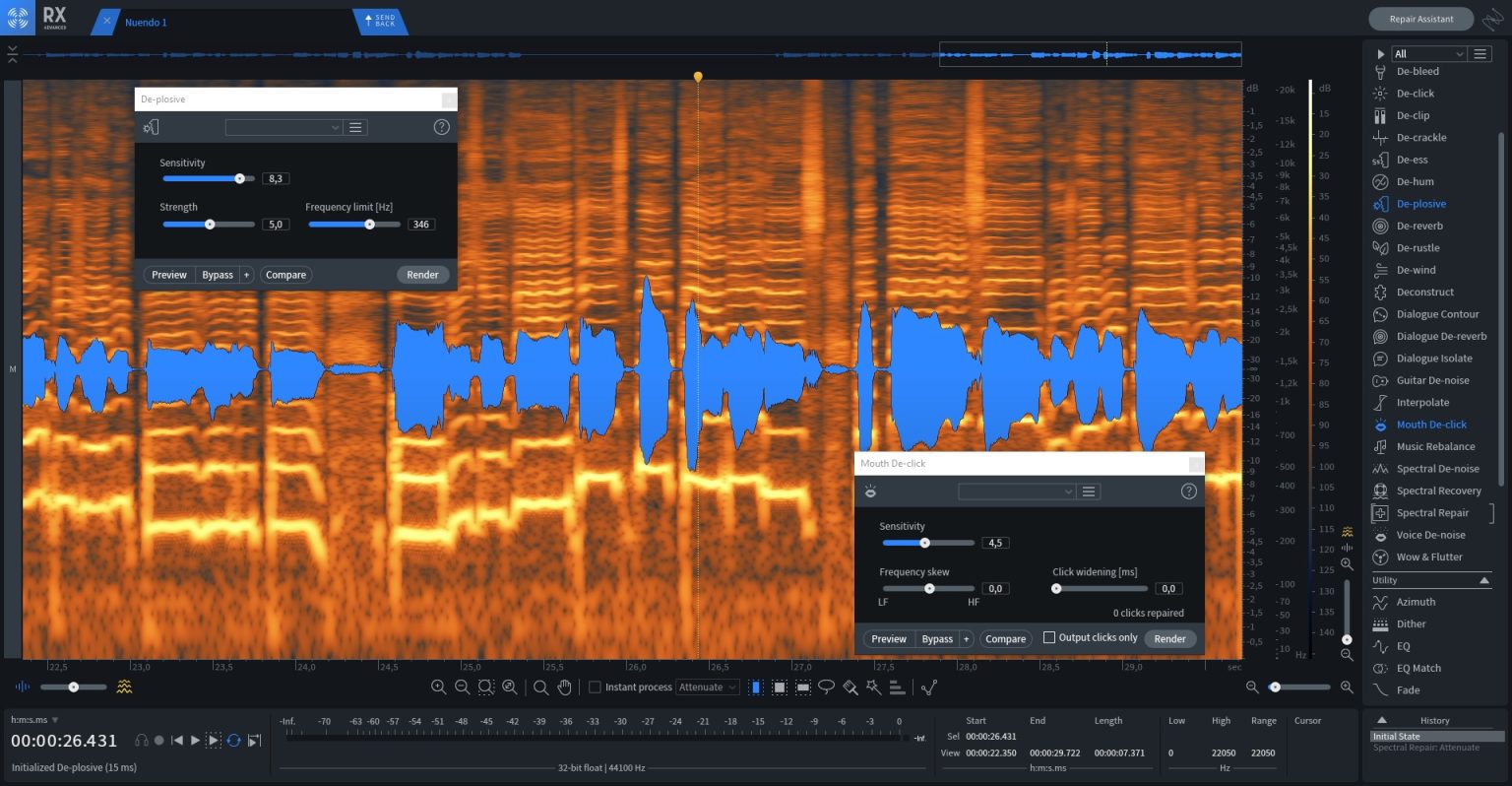Toggle the frequency selection tool
1512x786 pixels.
803,688
